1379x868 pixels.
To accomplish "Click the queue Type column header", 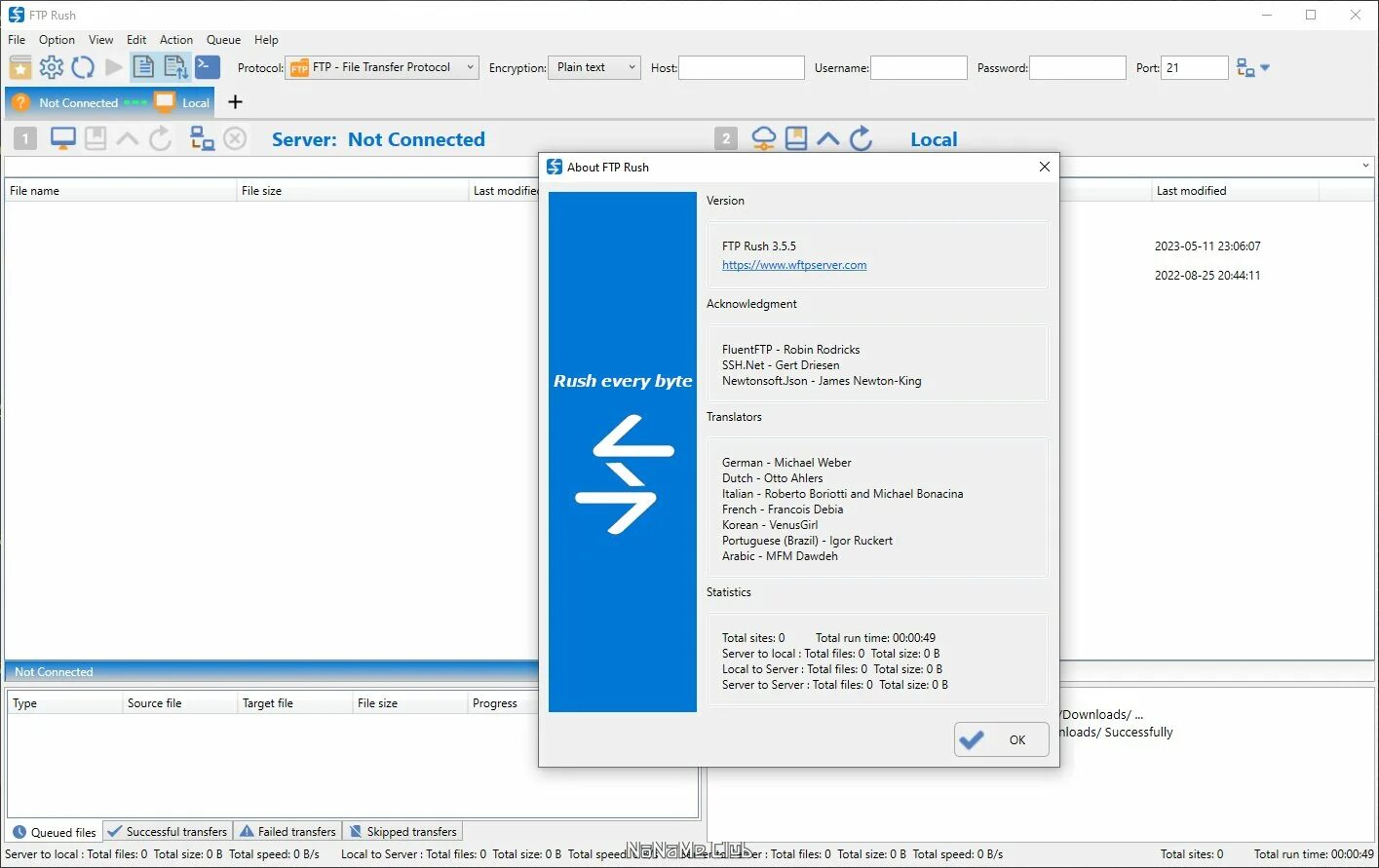I will pos(65,703).
